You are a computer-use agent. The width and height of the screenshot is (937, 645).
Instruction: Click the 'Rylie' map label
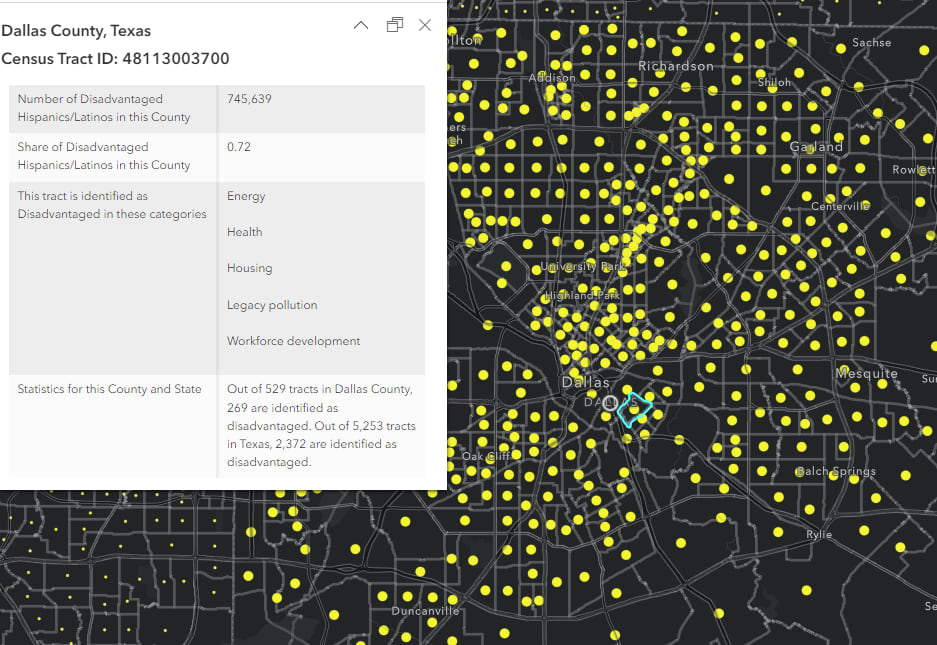819,534
